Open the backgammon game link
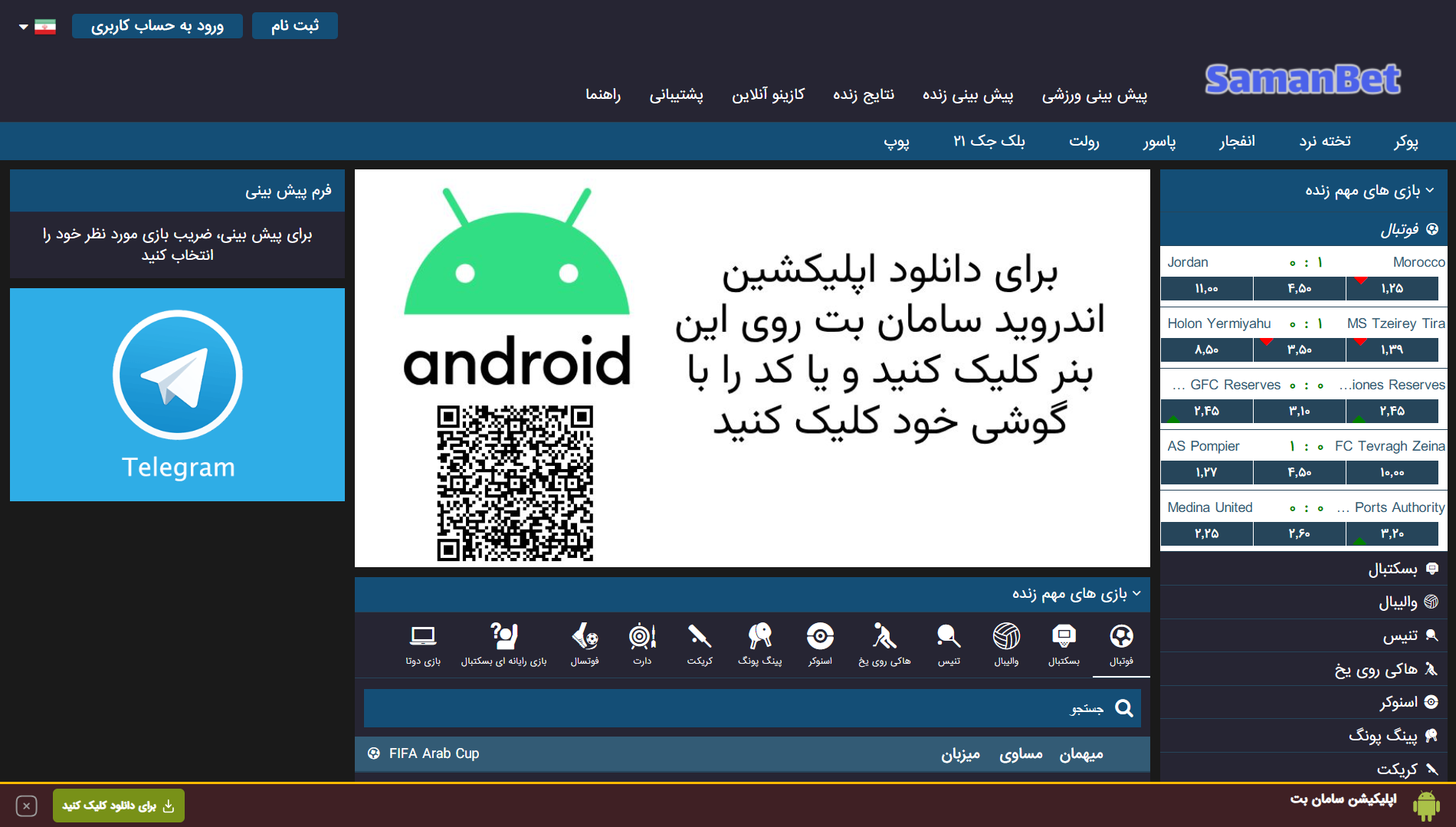The height and width of the screenshot is (827, 1456). [1325, 142]
